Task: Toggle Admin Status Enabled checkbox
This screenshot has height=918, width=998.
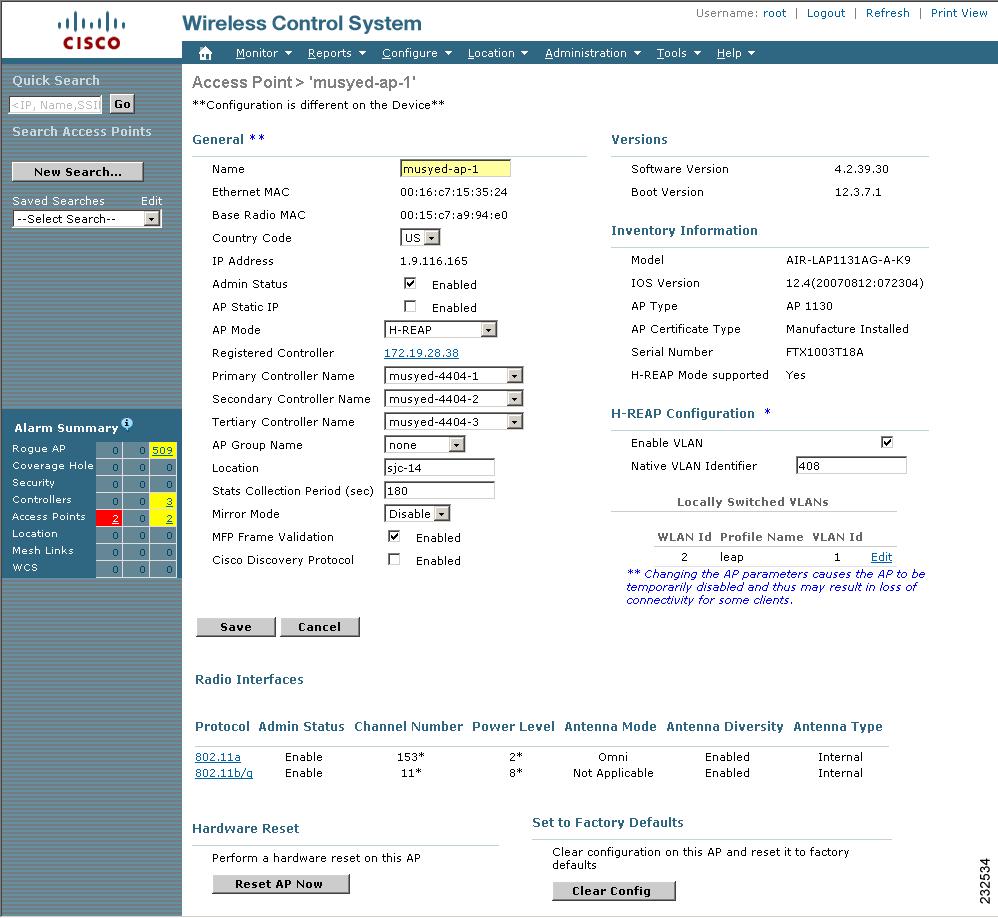Action: pos(410,283)
